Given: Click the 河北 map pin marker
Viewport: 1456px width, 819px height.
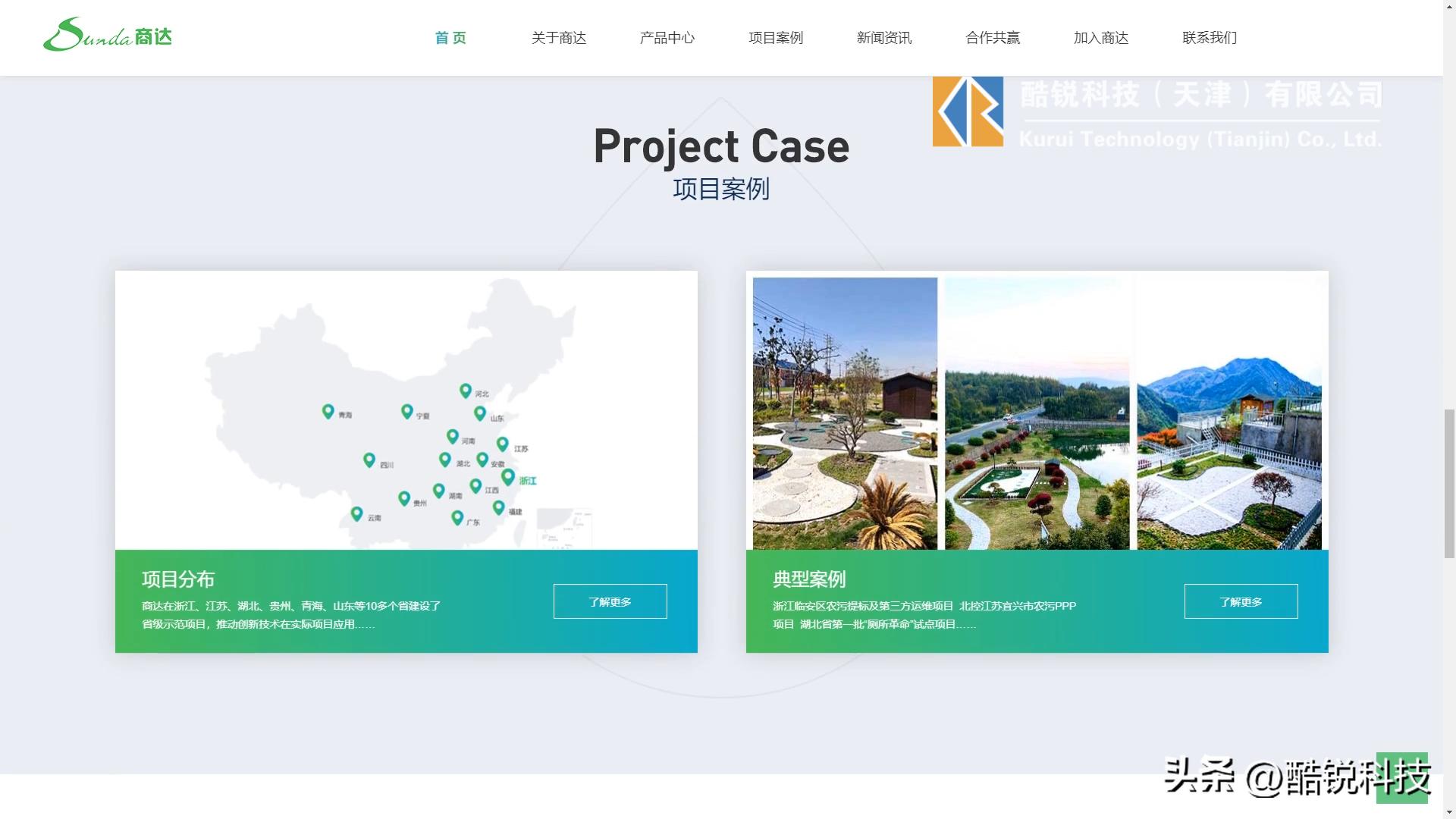Looking at the screenshot, I should click(x=466, y=391).
